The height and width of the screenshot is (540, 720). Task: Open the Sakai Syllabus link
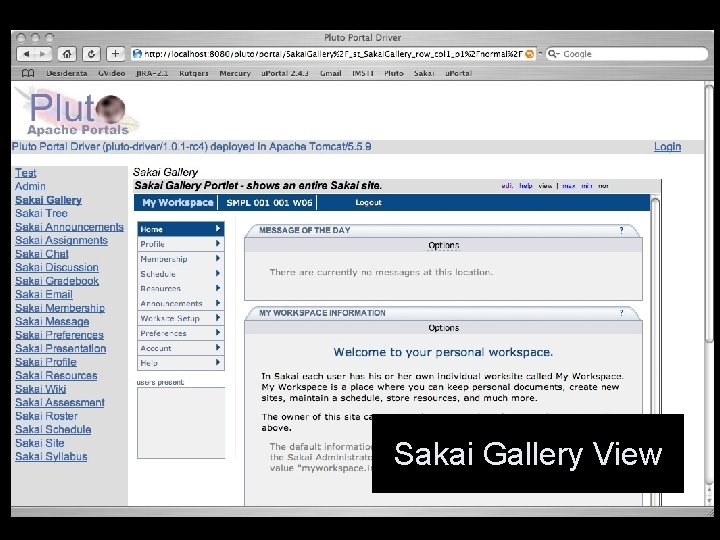[51, 457]
